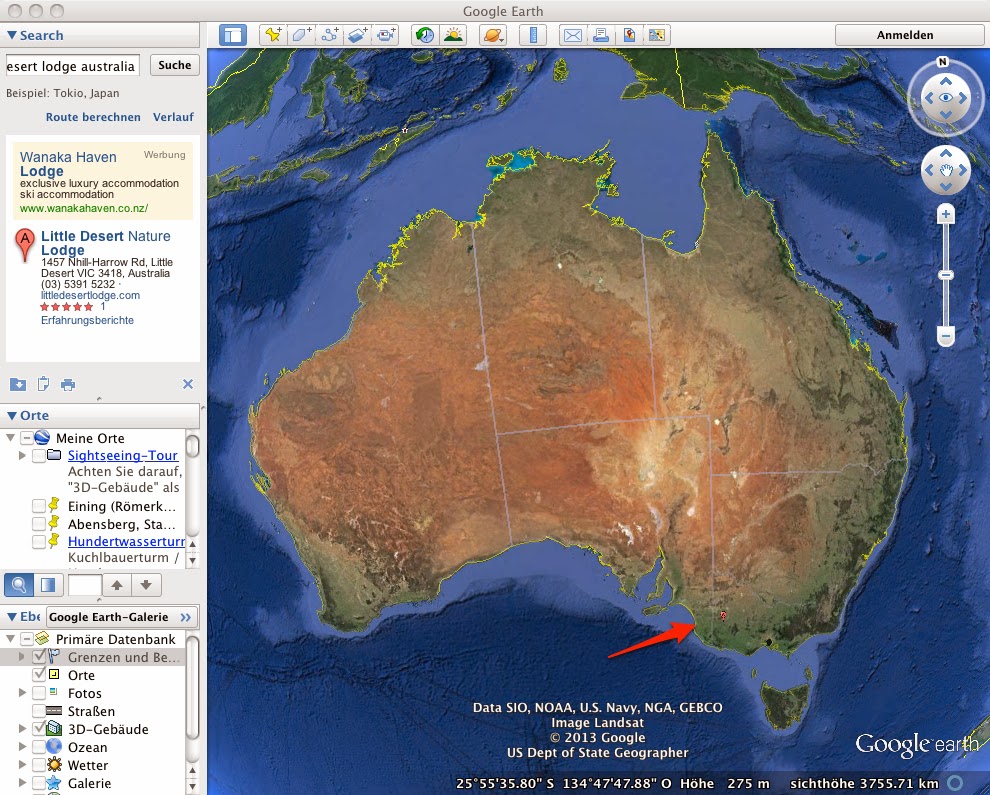This screenshot has width=990, height=795.
Task: Disable the 3D-Gebäude layer checkbox
Action: click(x=39, y=728)
